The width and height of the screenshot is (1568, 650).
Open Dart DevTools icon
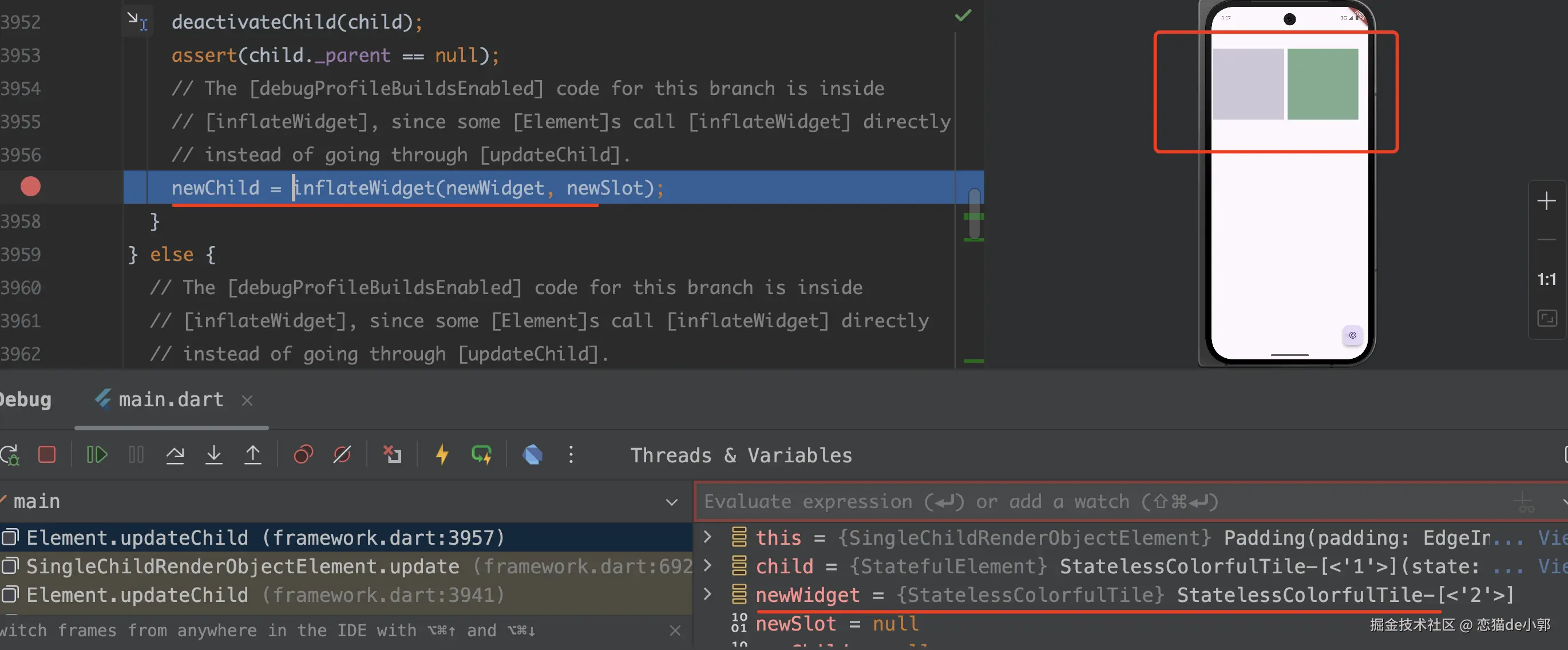pos(532,455)
